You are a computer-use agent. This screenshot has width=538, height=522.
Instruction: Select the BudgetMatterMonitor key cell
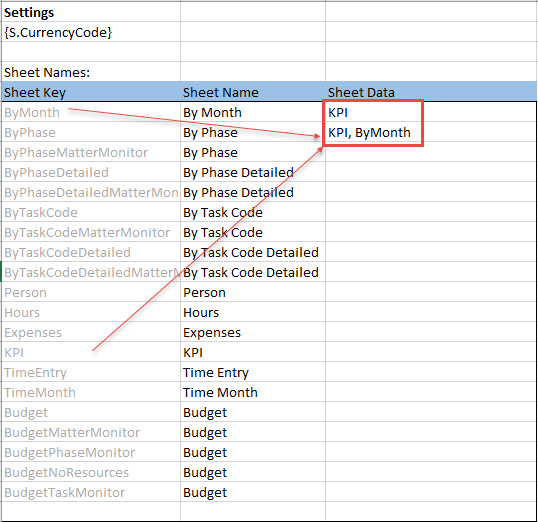(x=91, y=432)
